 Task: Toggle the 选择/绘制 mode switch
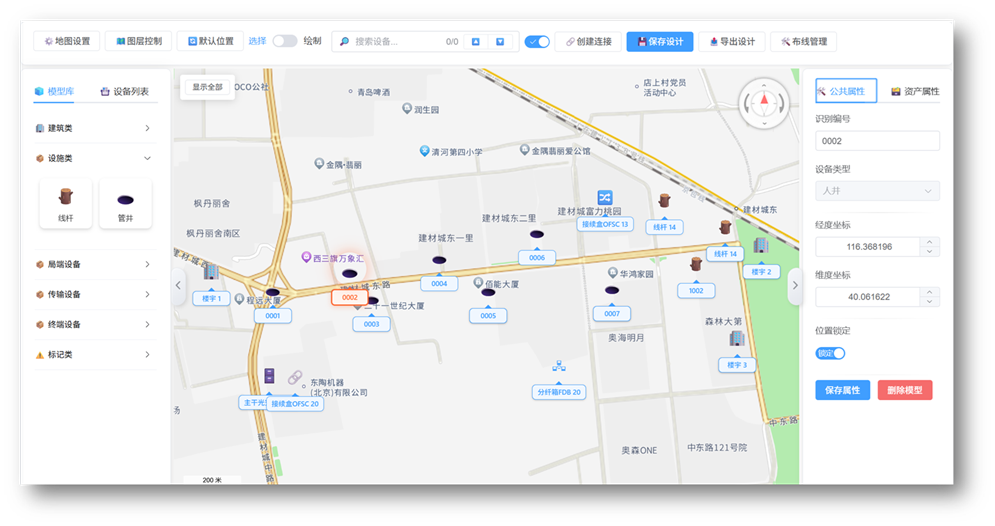click(285, 41)
